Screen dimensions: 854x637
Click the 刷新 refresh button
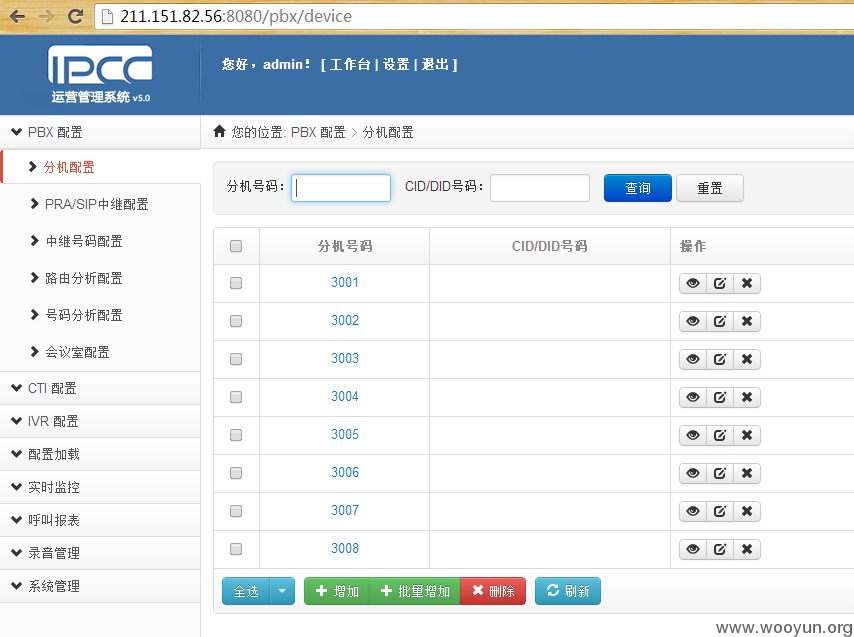coord(568,591)
